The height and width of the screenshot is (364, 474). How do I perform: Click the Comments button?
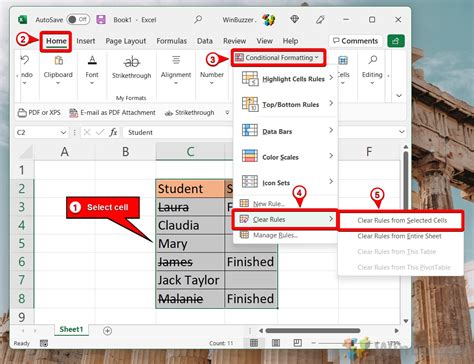click(x=355, y=41)
